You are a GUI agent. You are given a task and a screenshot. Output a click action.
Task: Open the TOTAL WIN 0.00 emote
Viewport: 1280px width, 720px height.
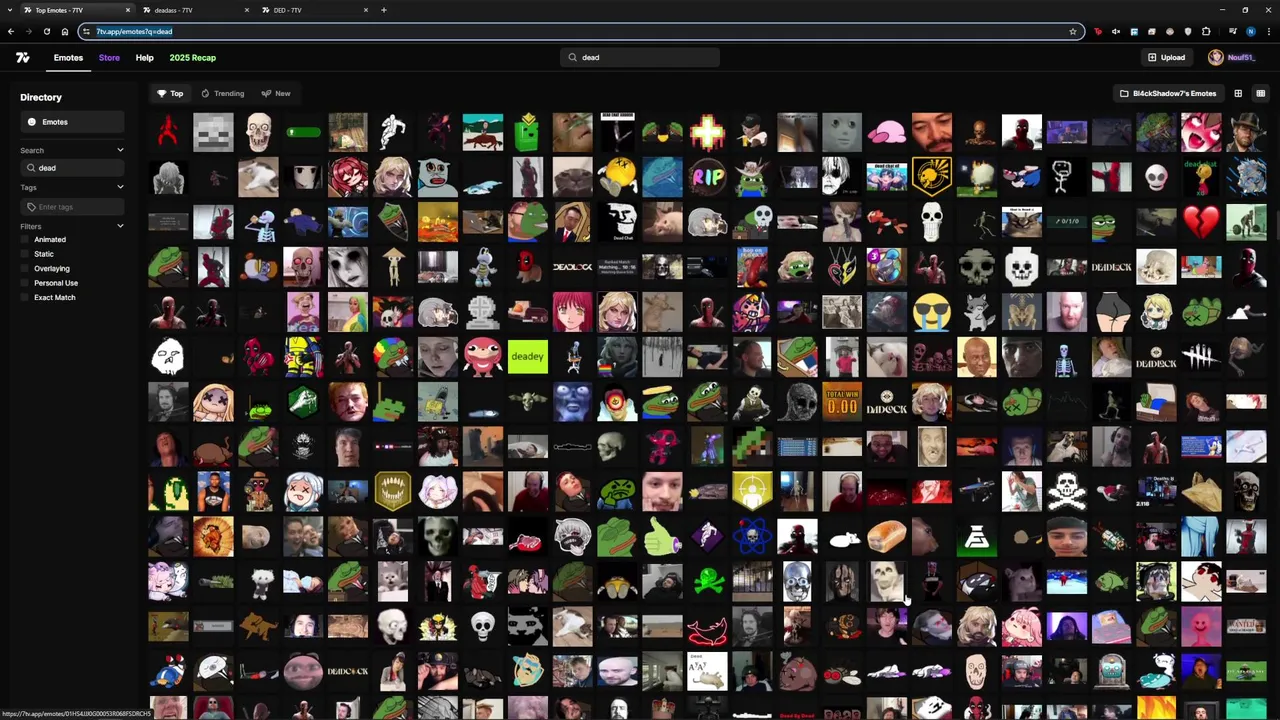point(842,402)
